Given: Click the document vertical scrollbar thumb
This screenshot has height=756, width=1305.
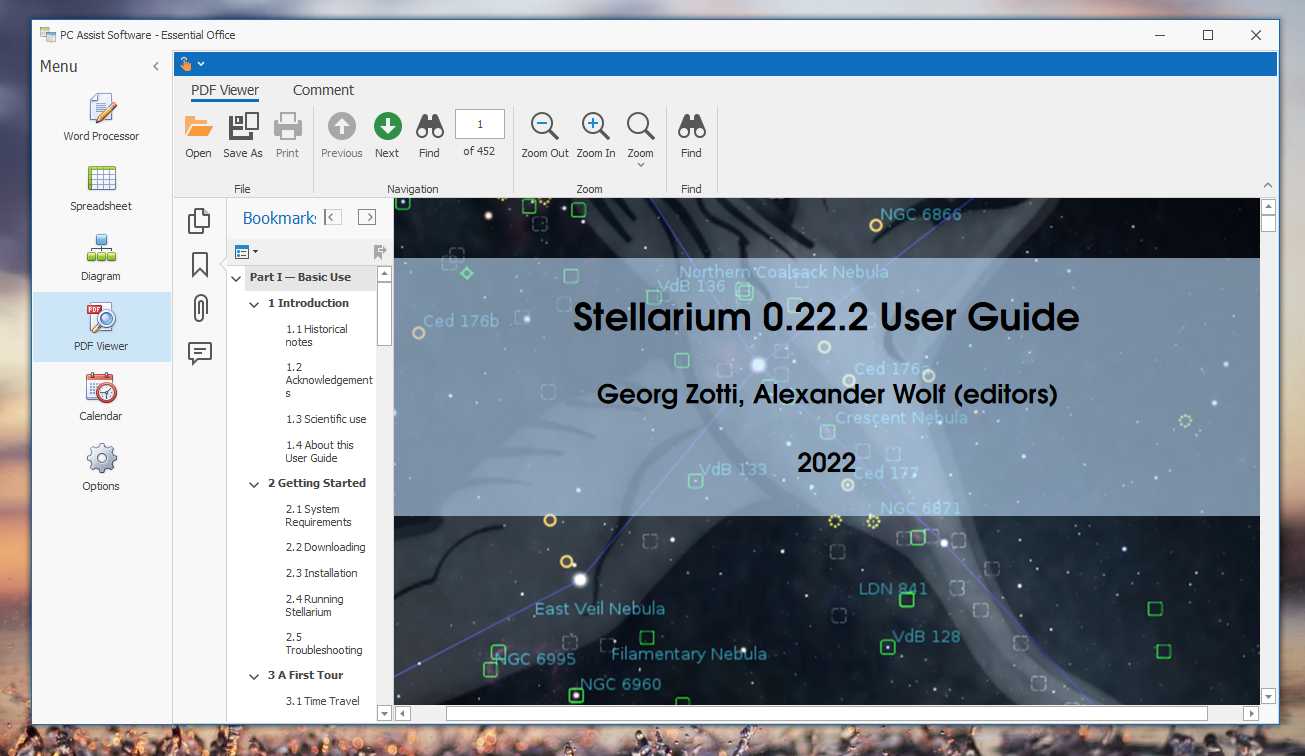Looking at the screenshot, I should (1269, 224).
